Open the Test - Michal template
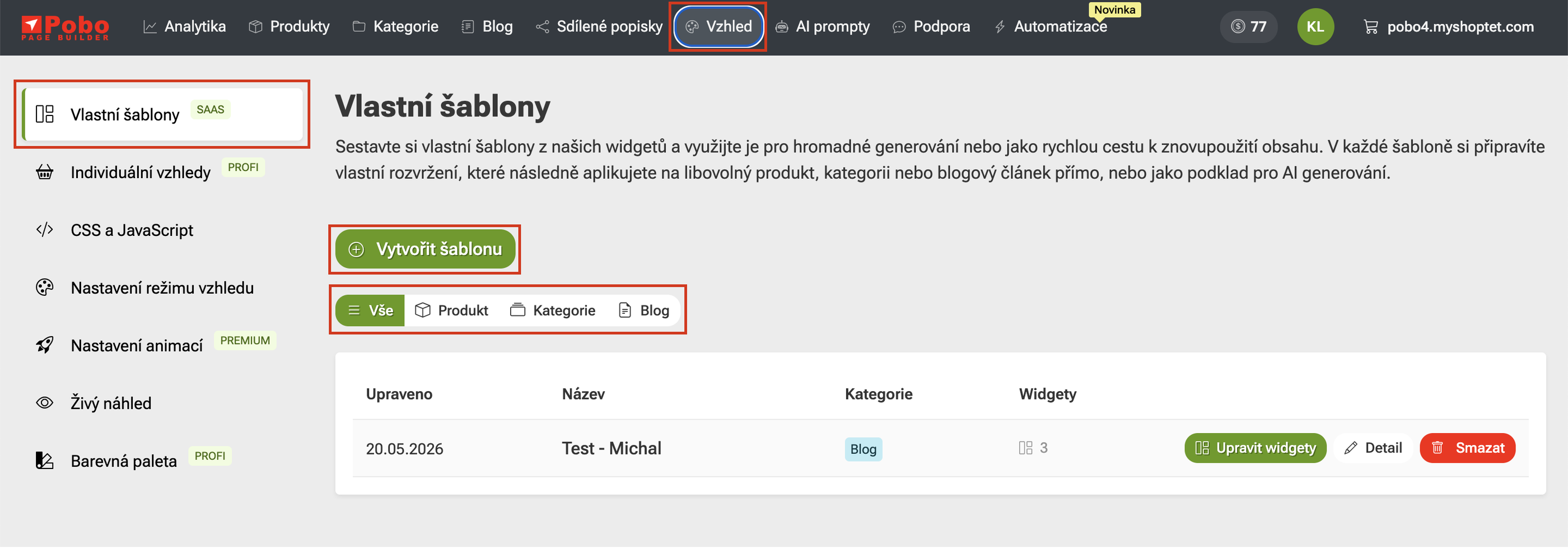 point(611,448)
